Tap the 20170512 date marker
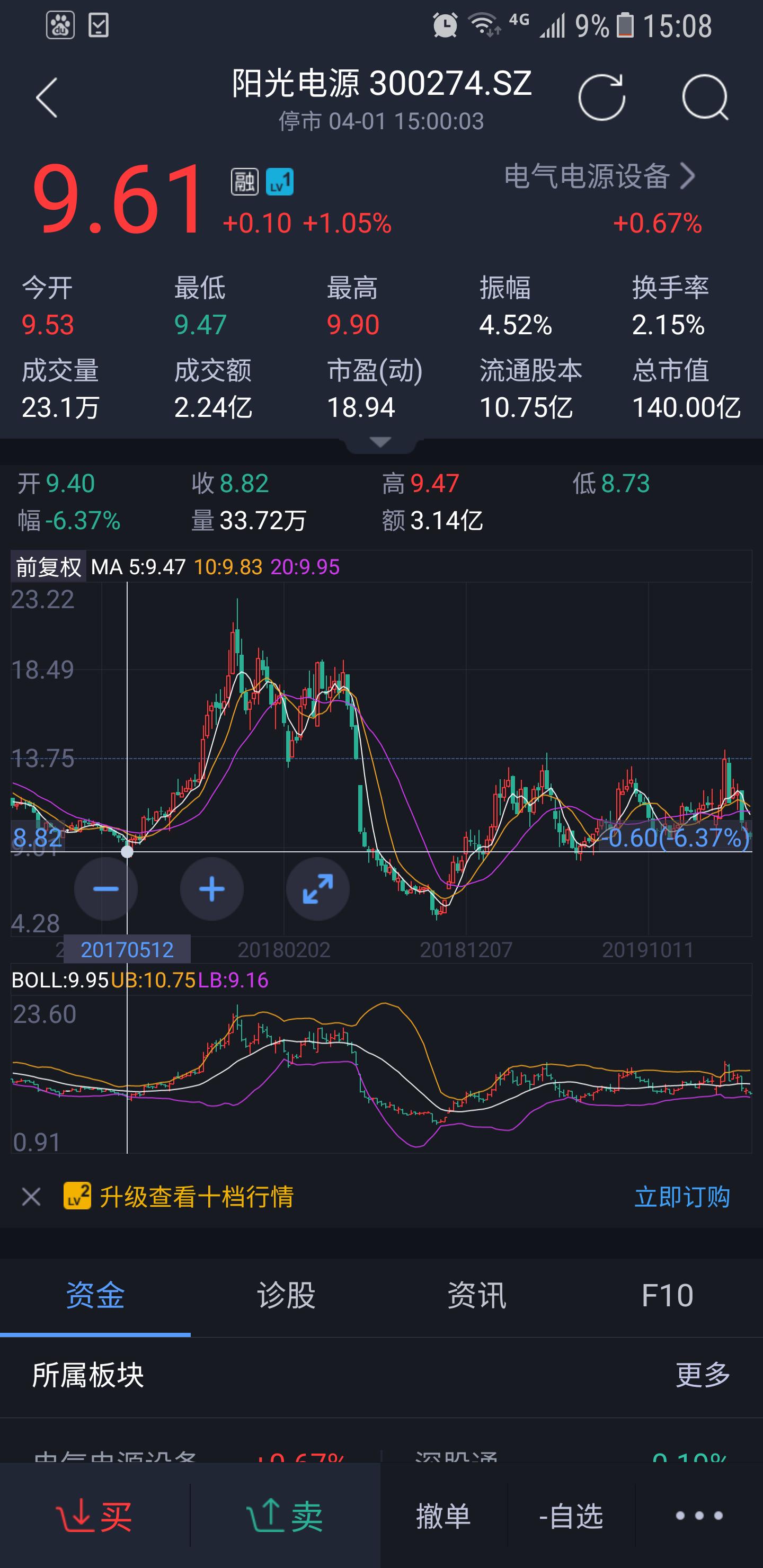 [x=127, y=950]
